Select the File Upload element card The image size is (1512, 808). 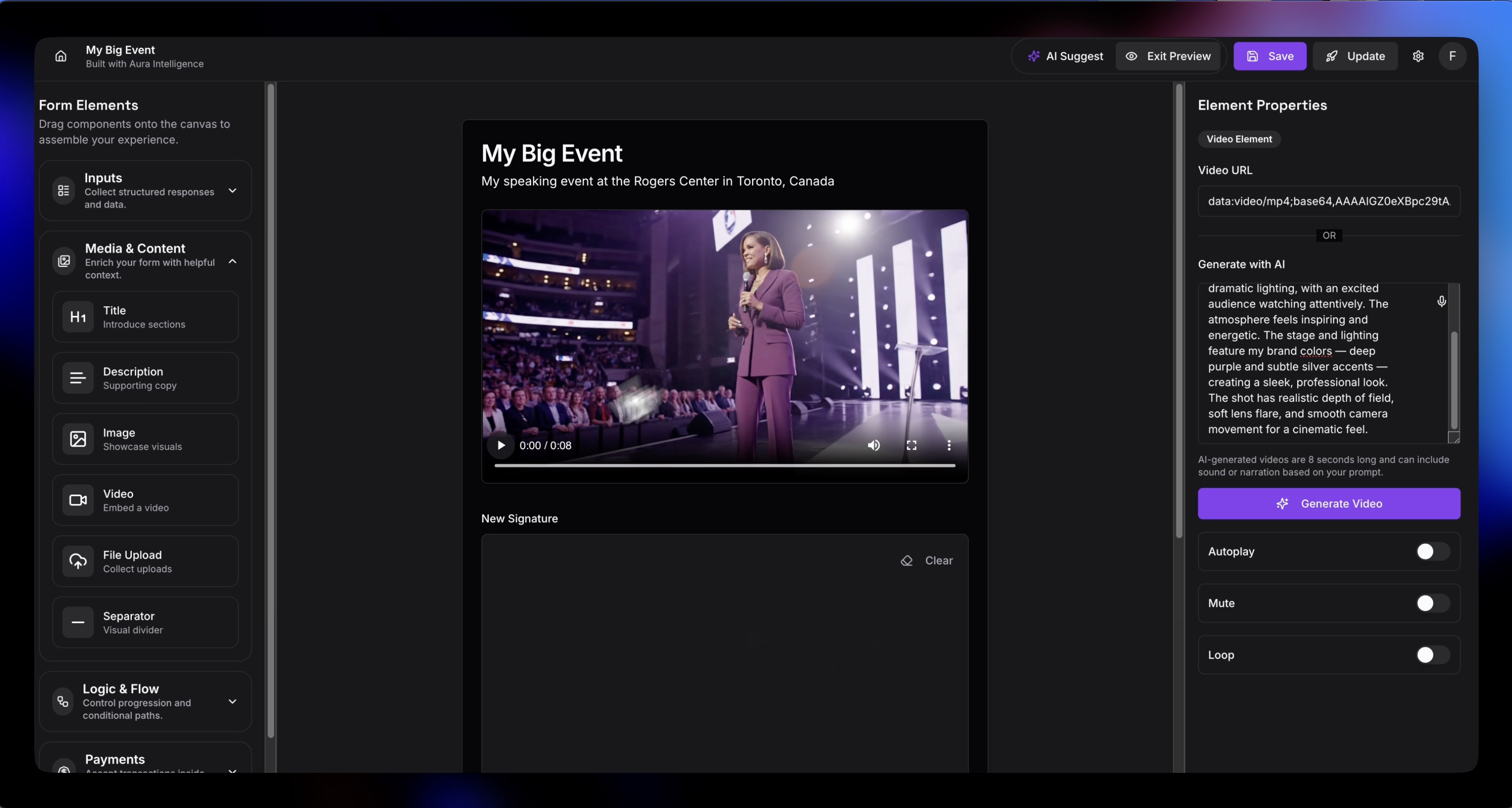pyautogui.click(x=145, y=561)
